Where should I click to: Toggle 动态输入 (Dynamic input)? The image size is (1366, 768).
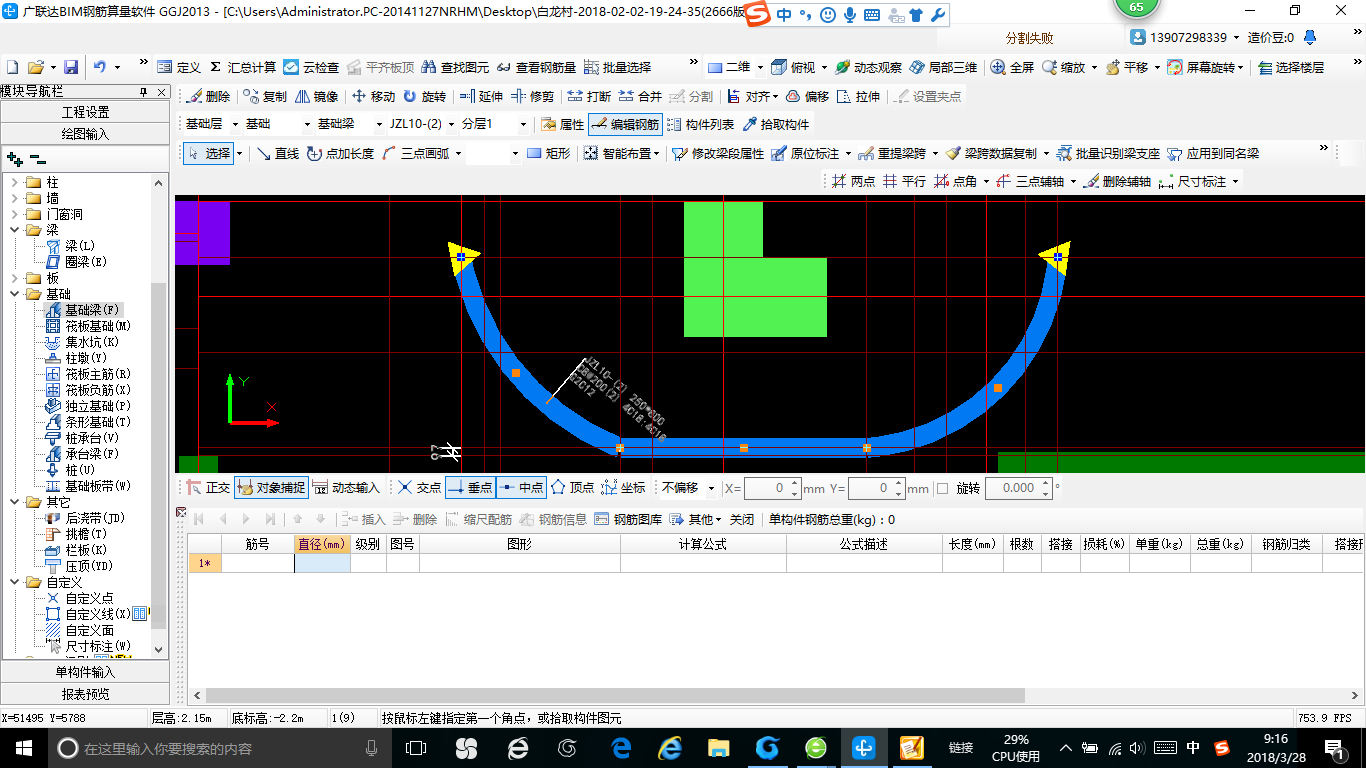(346, 488)
